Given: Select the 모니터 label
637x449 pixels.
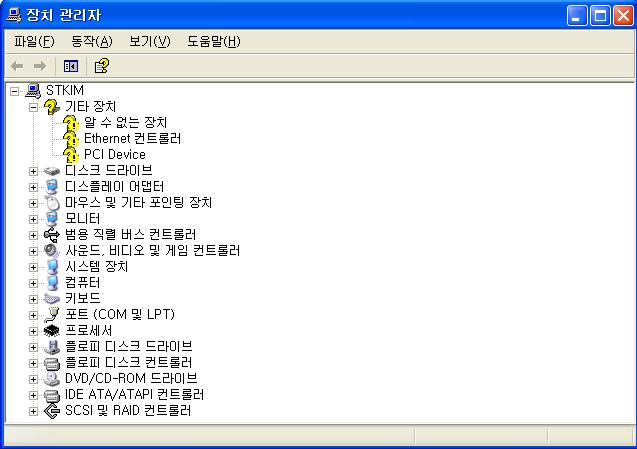Looking at the screenshot, I should click(x=82, y=219).
